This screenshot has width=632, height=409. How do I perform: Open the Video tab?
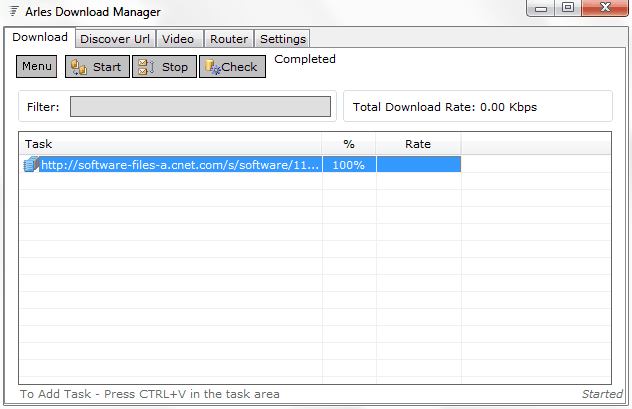coord(178,39)
